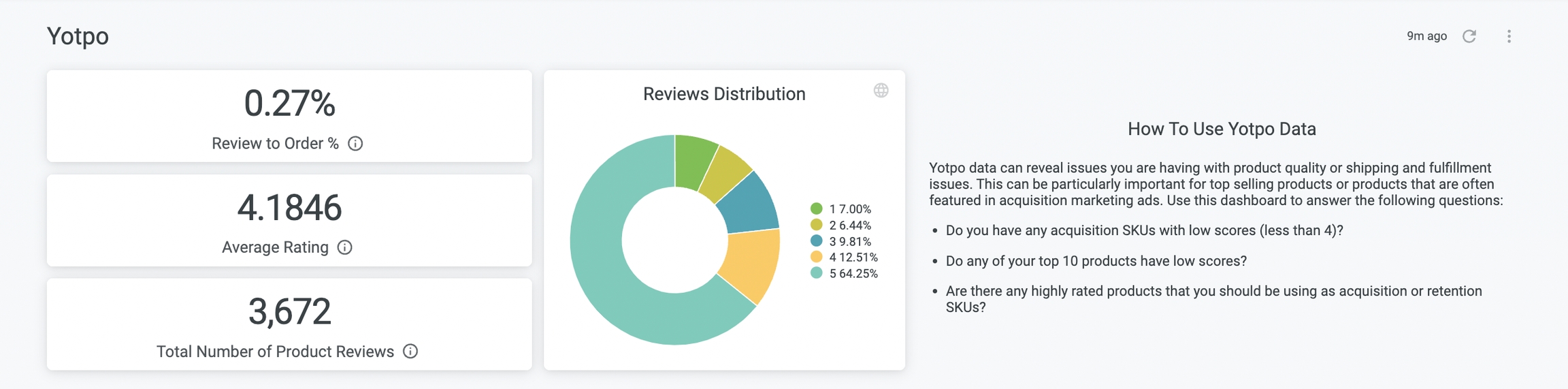This screenshot has width=1568, height=389.
Task: Open the three-dot dashboard options menu
Action: pyautogui.click(x=1509, y=36)
